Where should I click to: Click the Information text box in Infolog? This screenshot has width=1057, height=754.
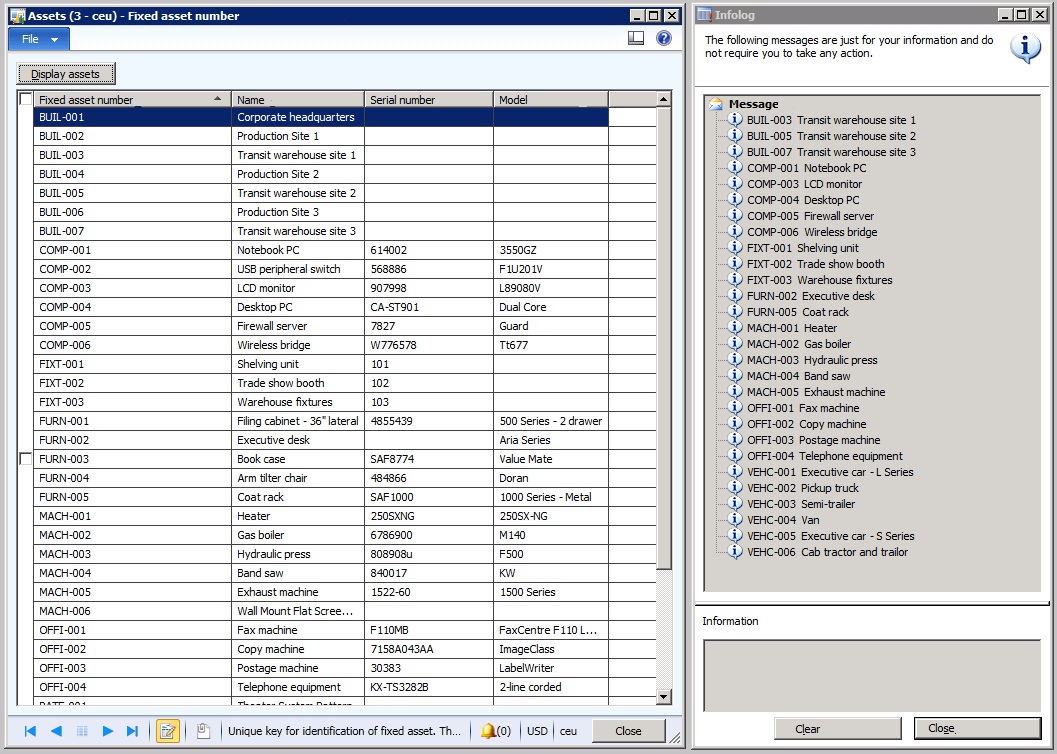(872, 674)
